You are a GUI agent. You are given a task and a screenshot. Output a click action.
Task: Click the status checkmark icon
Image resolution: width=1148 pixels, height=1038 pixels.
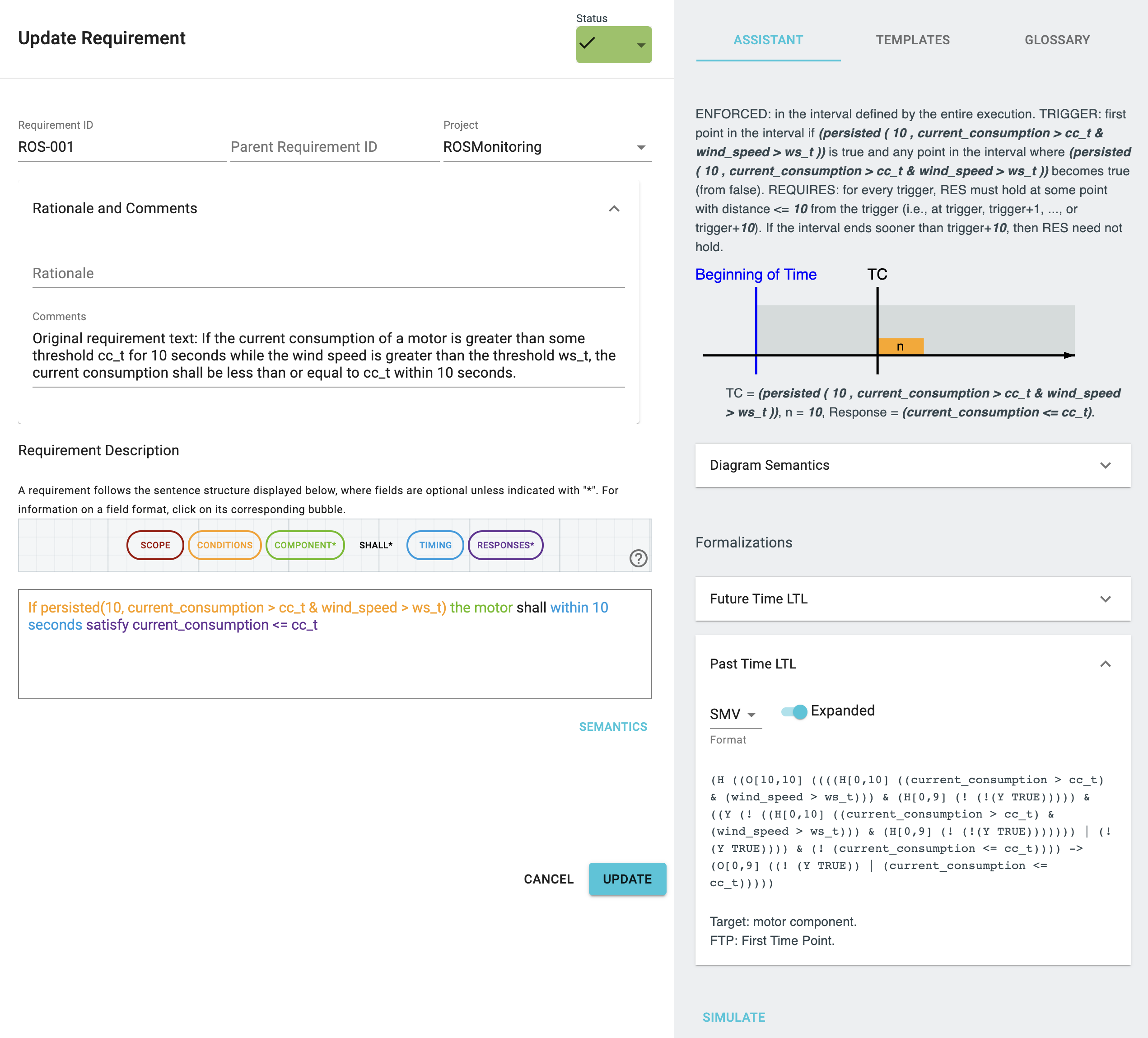(587, 43)
